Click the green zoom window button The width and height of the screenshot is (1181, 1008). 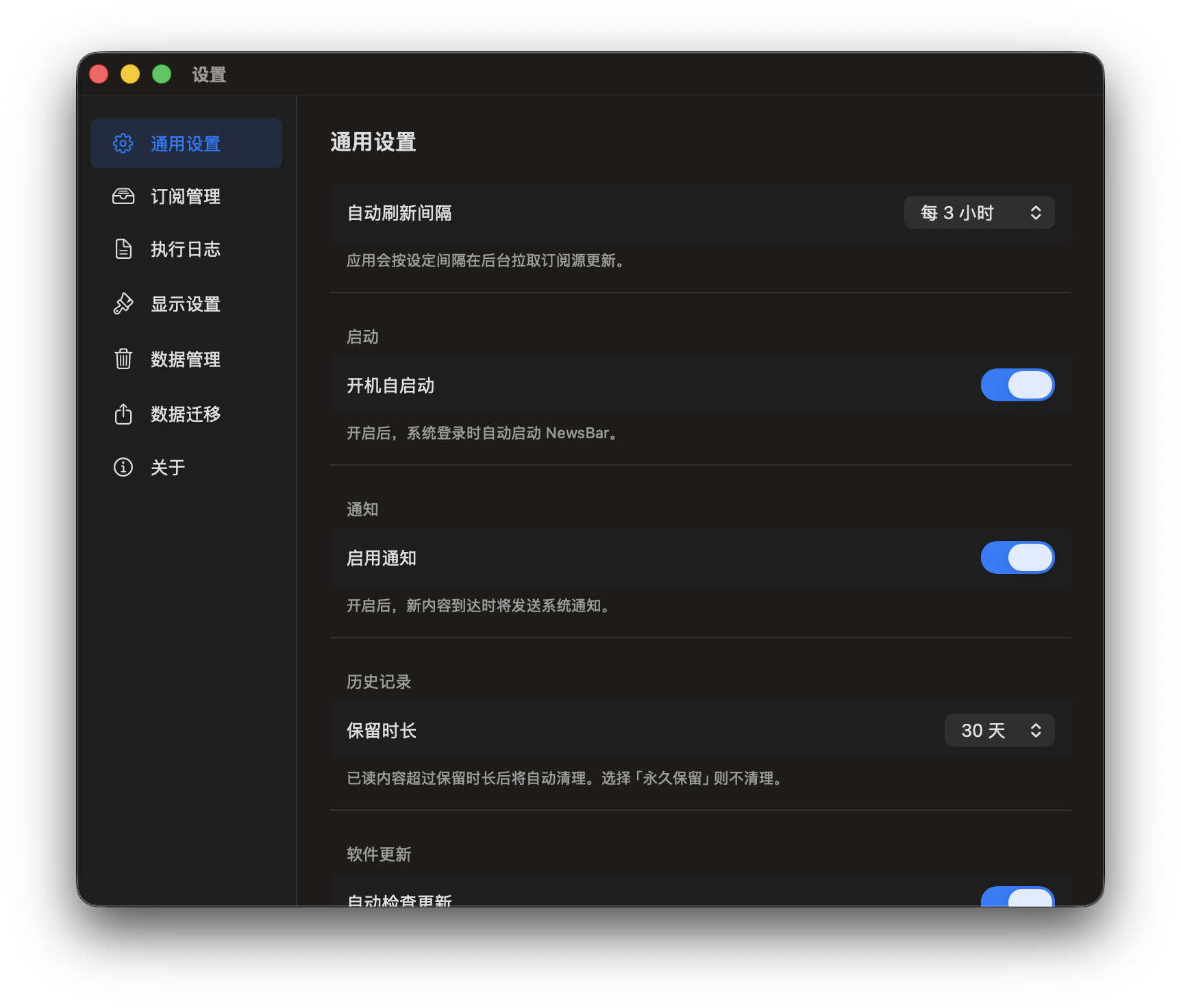pos(162,74)
